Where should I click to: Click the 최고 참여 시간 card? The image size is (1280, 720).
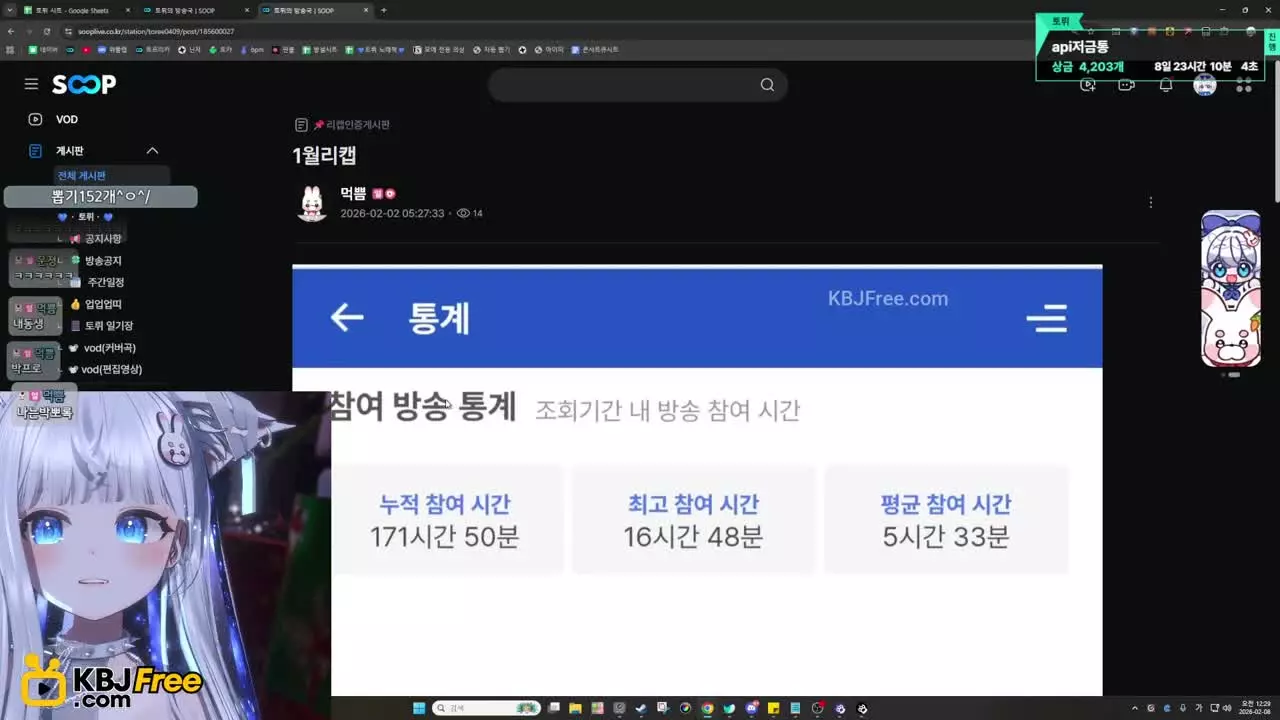pos(693,520)
